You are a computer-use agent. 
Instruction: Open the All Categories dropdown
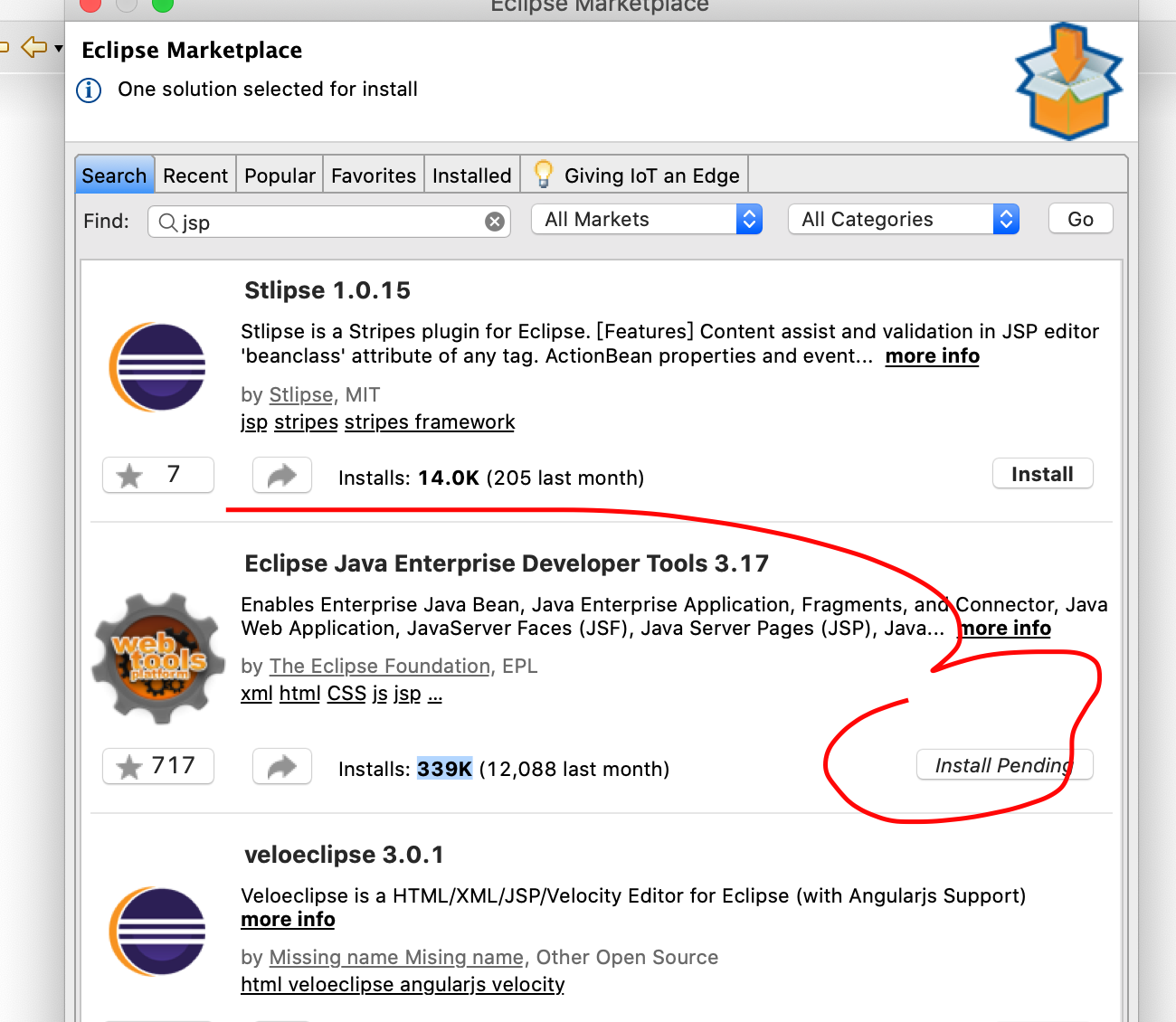(904, 219)
